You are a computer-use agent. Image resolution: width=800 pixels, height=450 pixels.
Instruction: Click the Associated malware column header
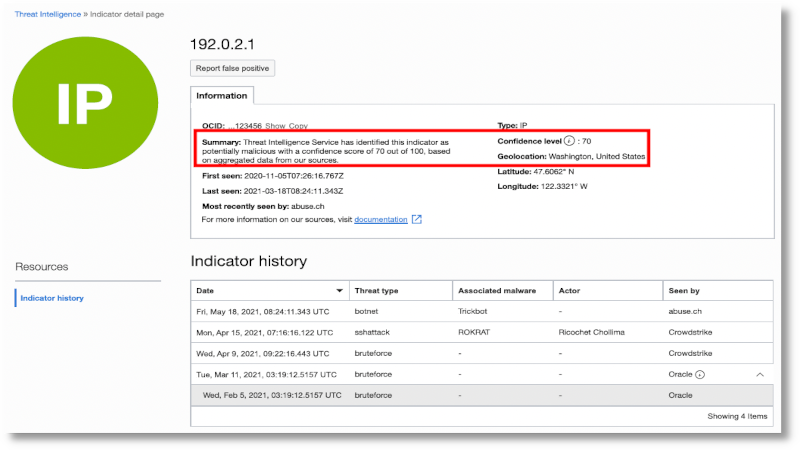495,291
